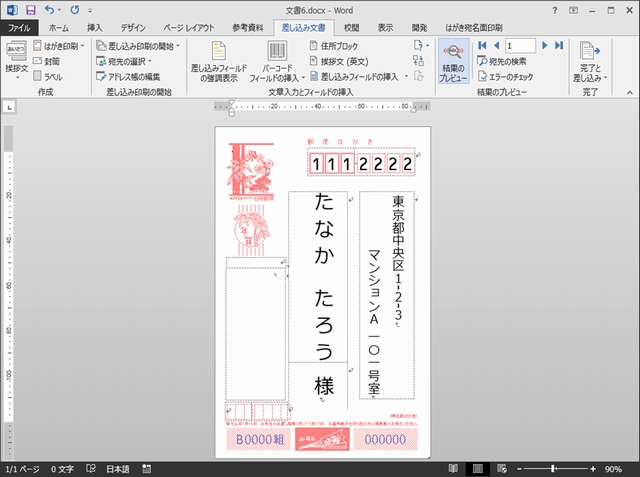Switch to はがき宛名面印刷 tab
This screenshot has width=640, height=477.
click(x=473, y=28)
